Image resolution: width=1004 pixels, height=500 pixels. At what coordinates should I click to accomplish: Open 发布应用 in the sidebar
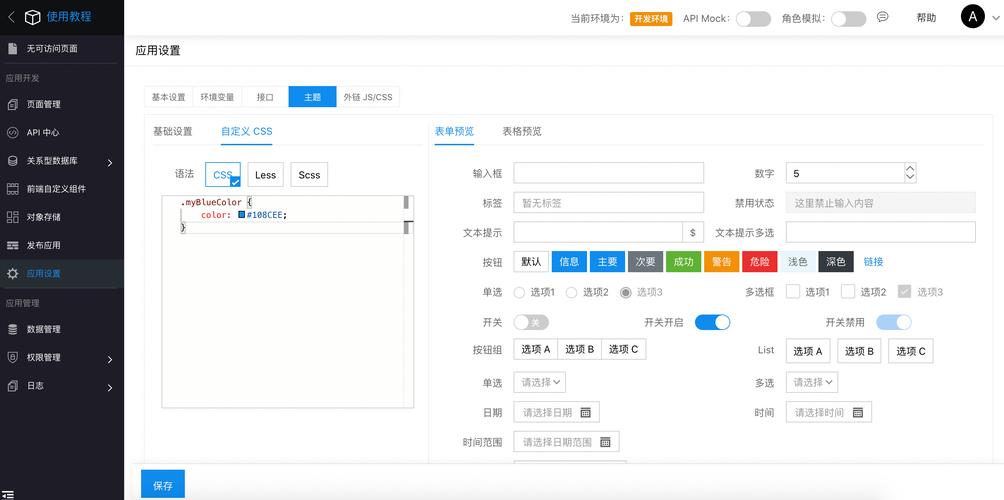43,245
